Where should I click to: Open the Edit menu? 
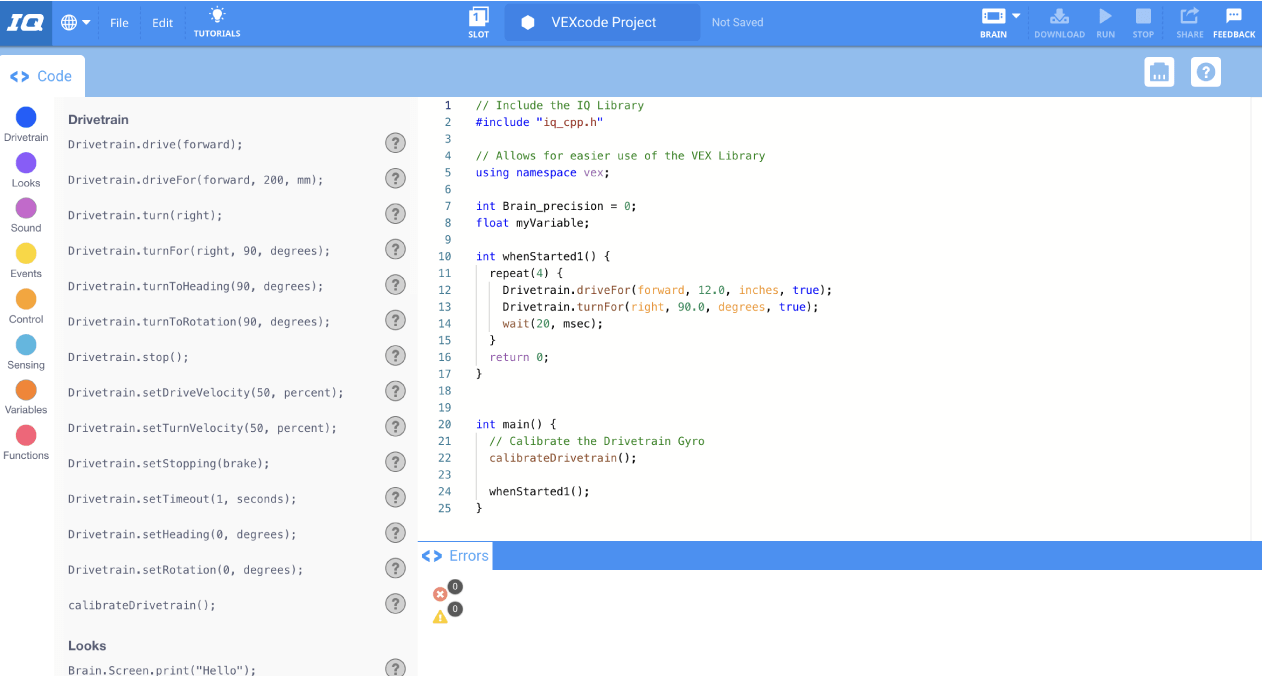coord(162,23)
